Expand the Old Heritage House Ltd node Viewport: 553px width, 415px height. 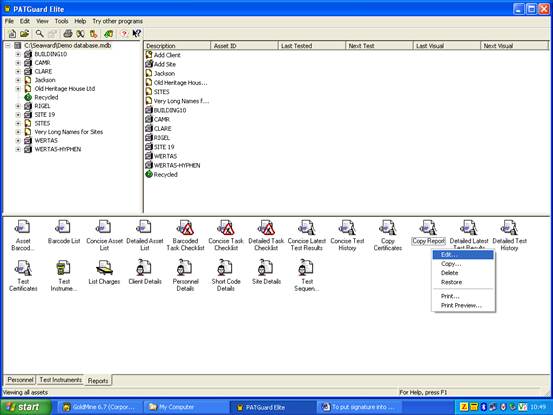point(18,89)
